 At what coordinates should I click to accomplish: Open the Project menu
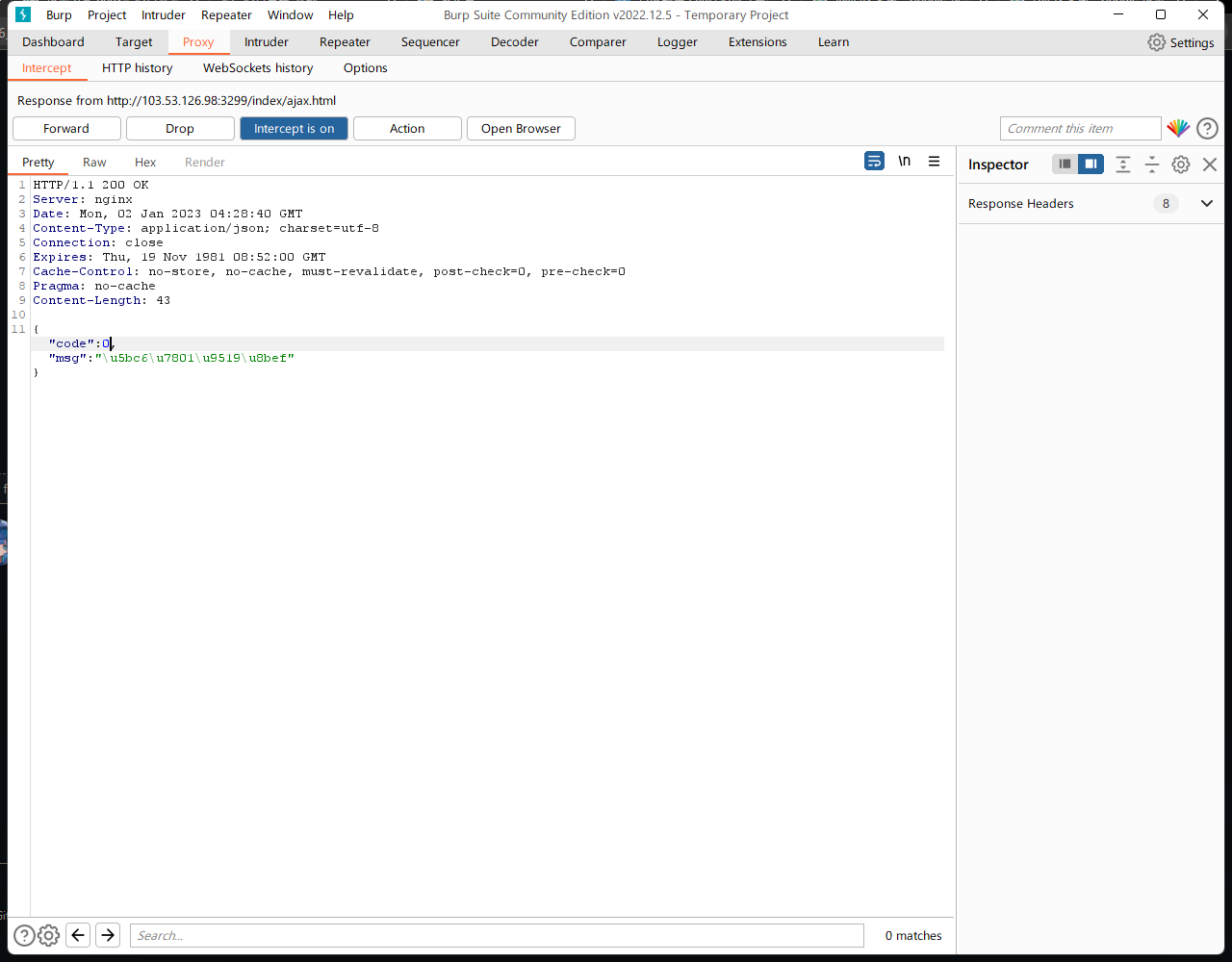tap(107, 14)
